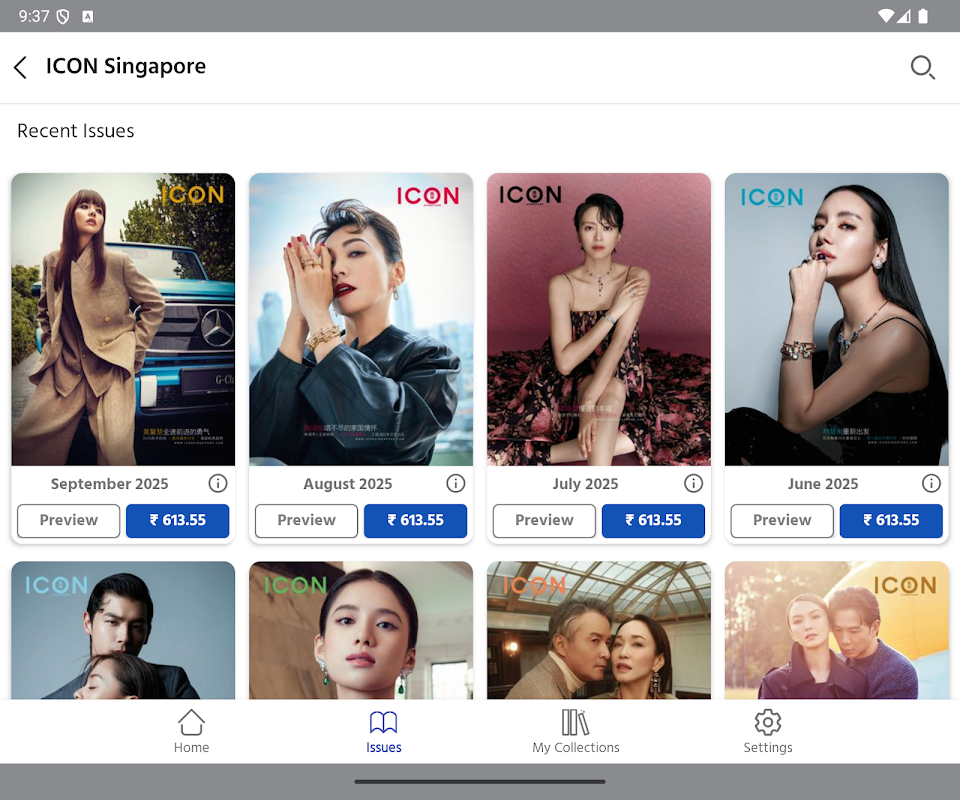The image size is (960, 800).
Task: Open the Home tab
Action: click(191, 731)
